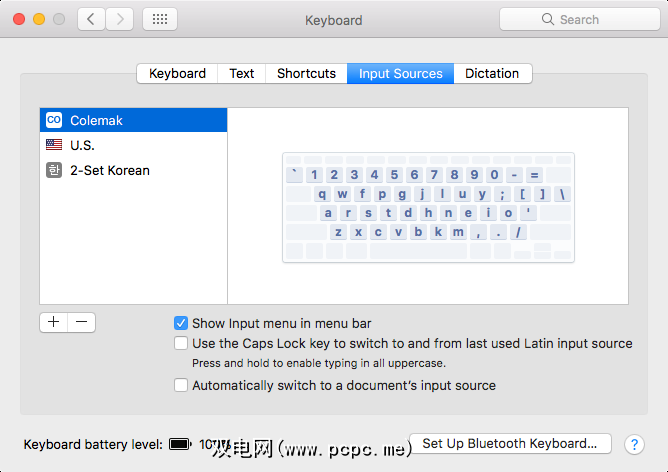Open the Text tab
668x472 pixels.
click(x=242, y=73)
